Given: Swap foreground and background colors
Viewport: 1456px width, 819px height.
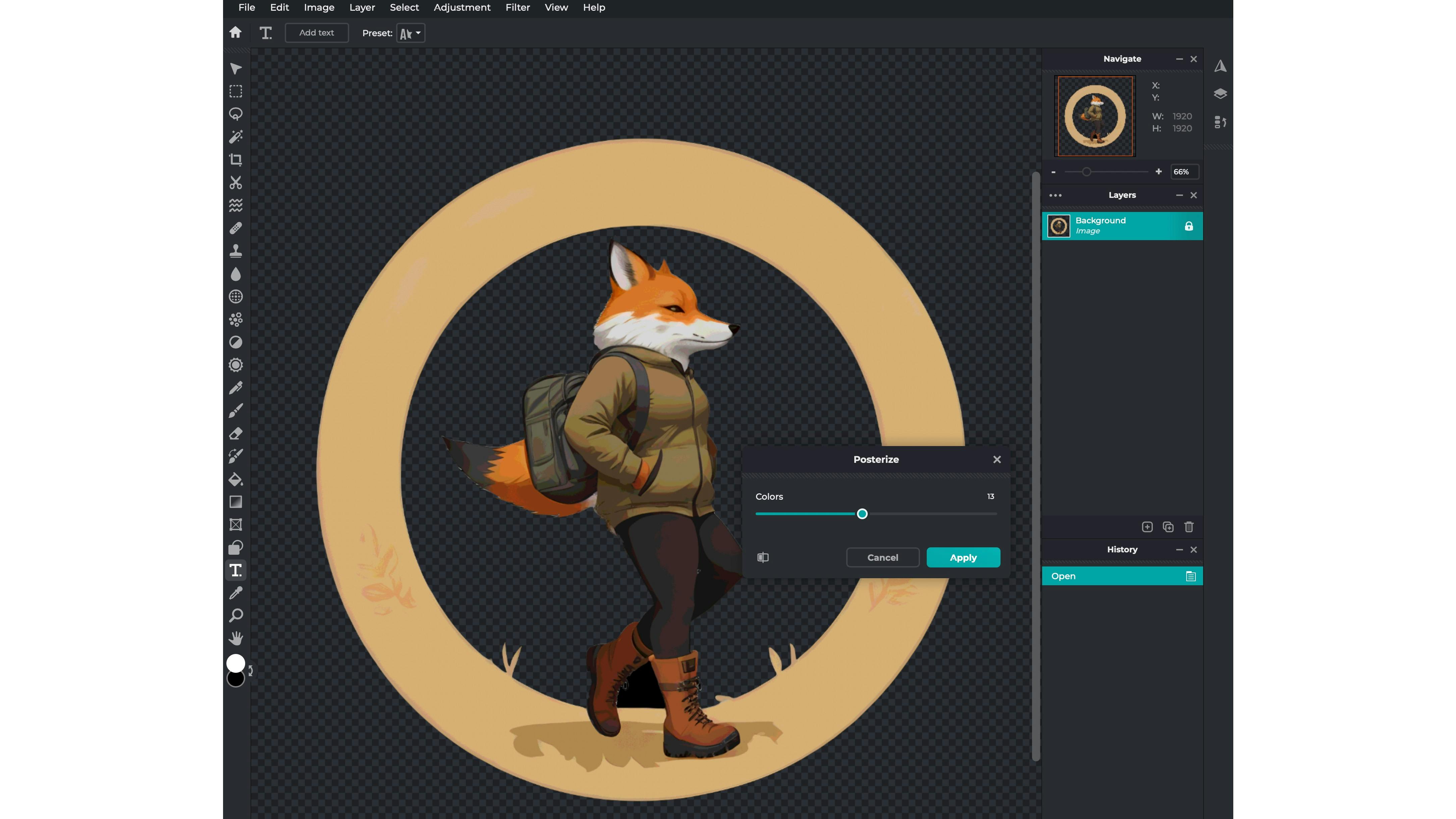Looking at the screenshot, I should click(251, 670).
